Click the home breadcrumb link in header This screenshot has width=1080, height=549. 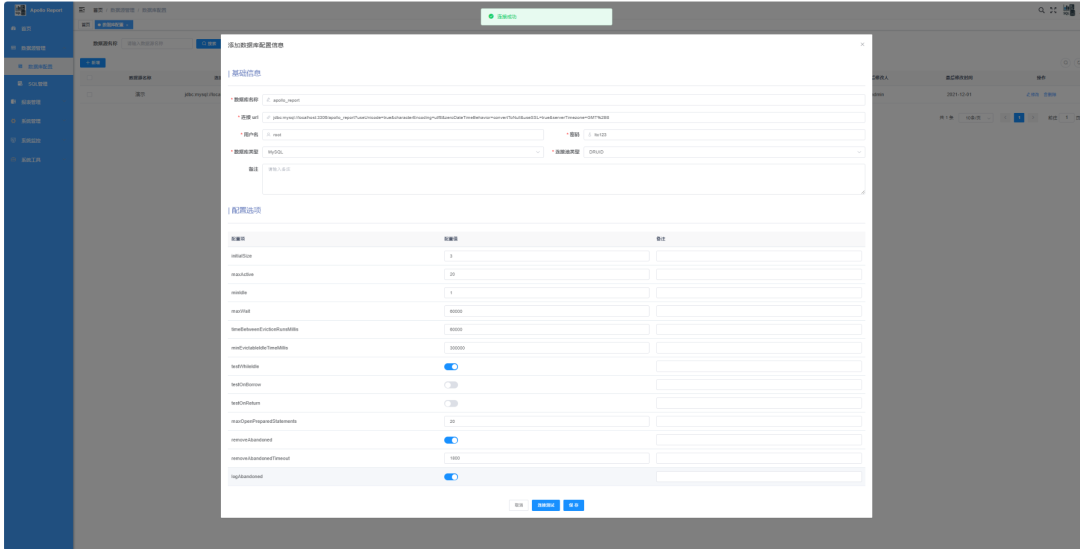coord(98,10)
